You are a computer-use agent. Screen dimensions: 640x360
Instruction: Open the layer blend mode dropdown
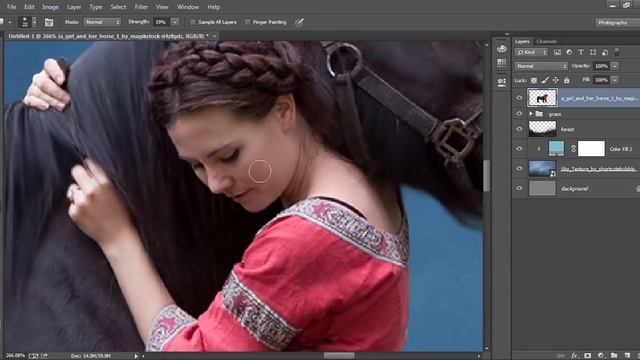541,66
